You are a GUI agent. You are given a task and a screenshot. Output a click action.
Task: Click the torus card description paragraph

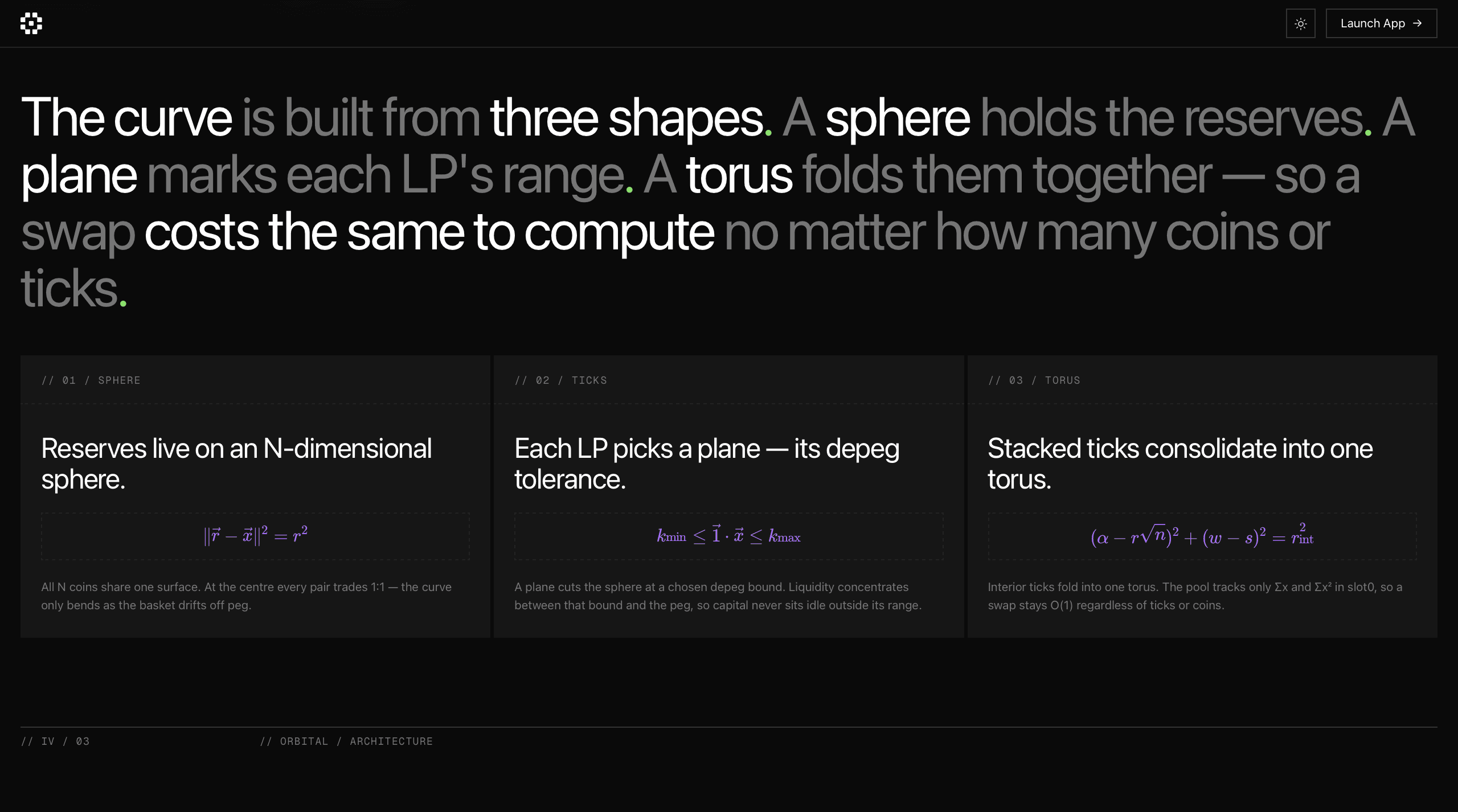1195,596
